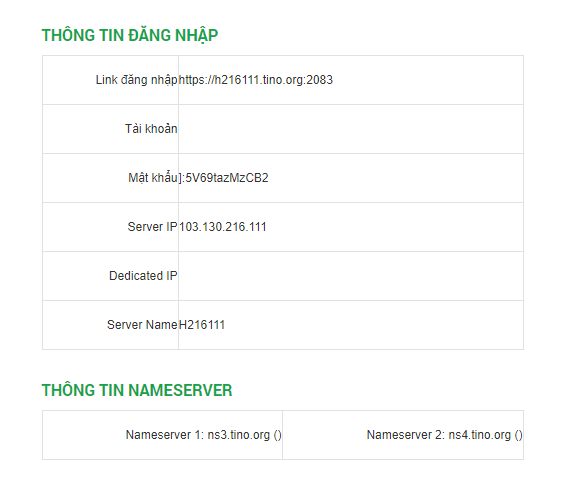Click the Server Name label
569x477 pixels.
pyautogui.click(x=142, y=325)
